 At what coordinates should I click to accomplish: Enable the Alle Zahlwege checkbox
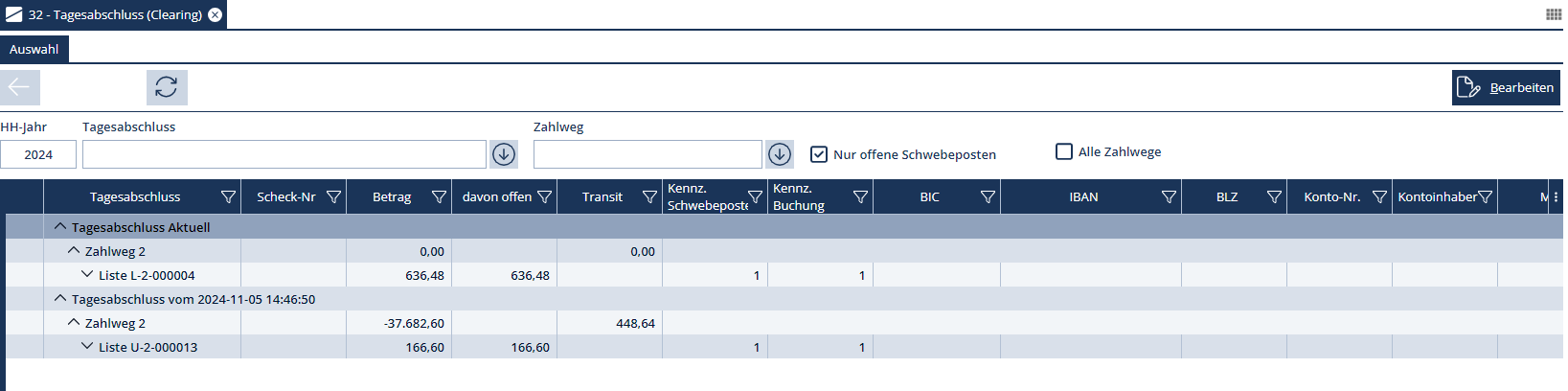(x=1063, y=151)
